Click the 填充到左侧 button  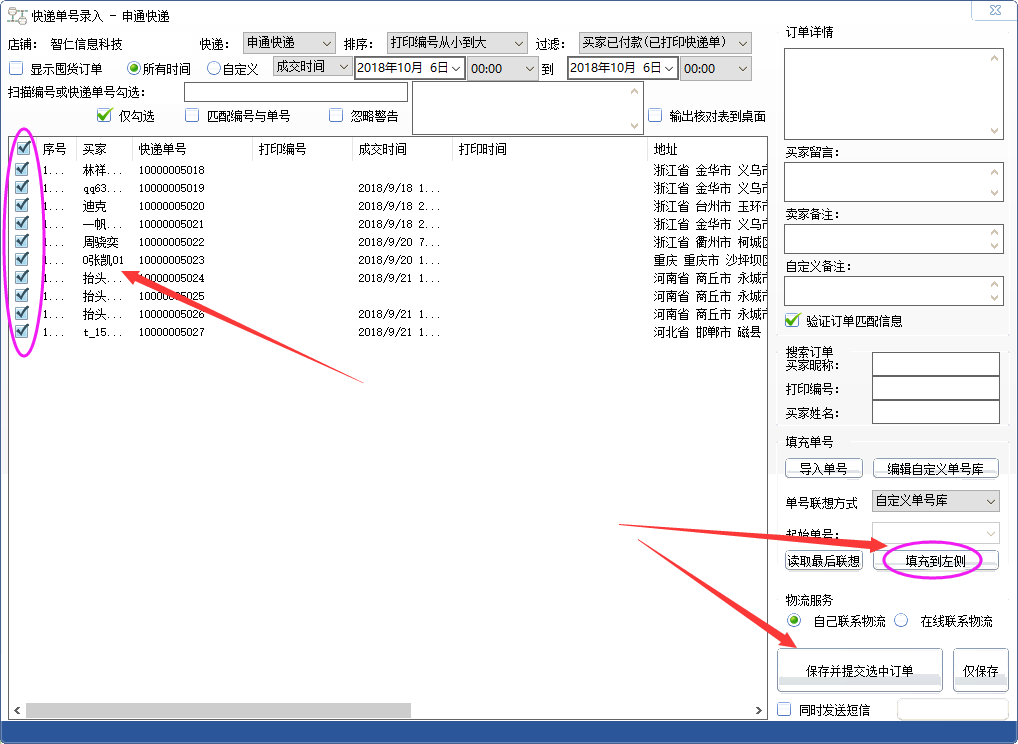(x=935, y=561)
